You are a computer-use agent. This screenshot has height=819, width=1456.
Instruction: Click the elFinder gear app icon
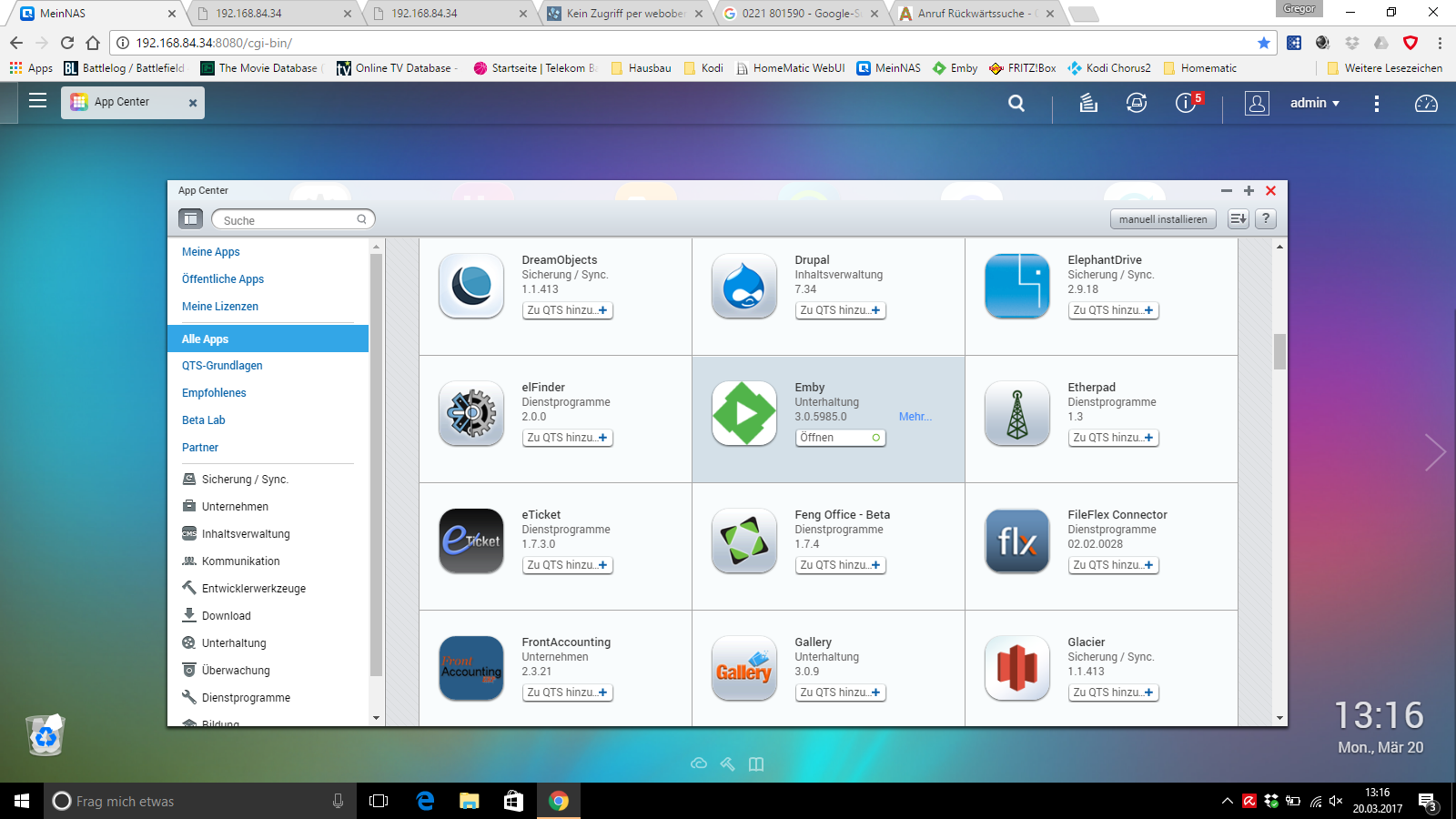[471, 413]
